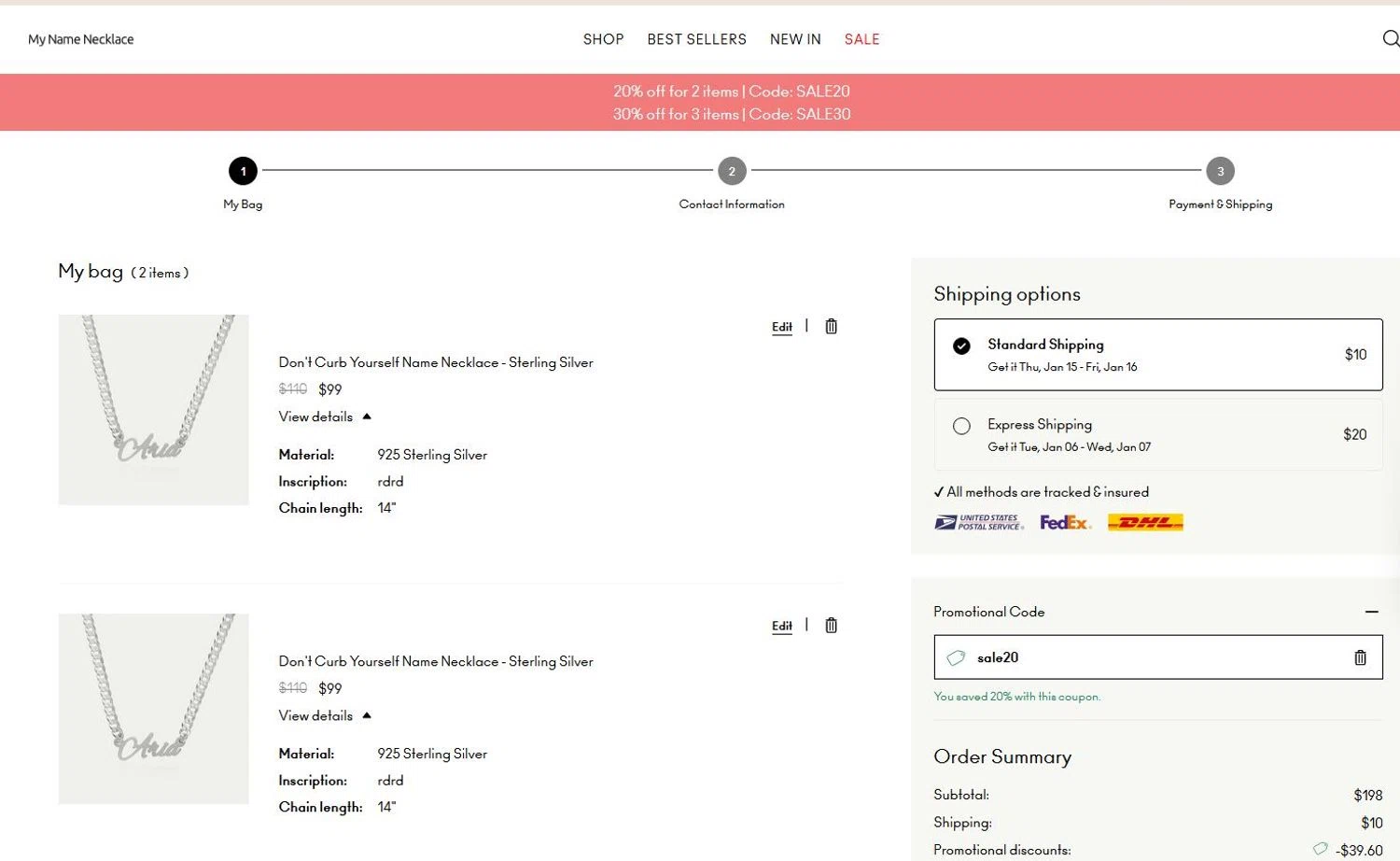Click the -$39.60 promotional discount amount

[x=1359, y=850]
